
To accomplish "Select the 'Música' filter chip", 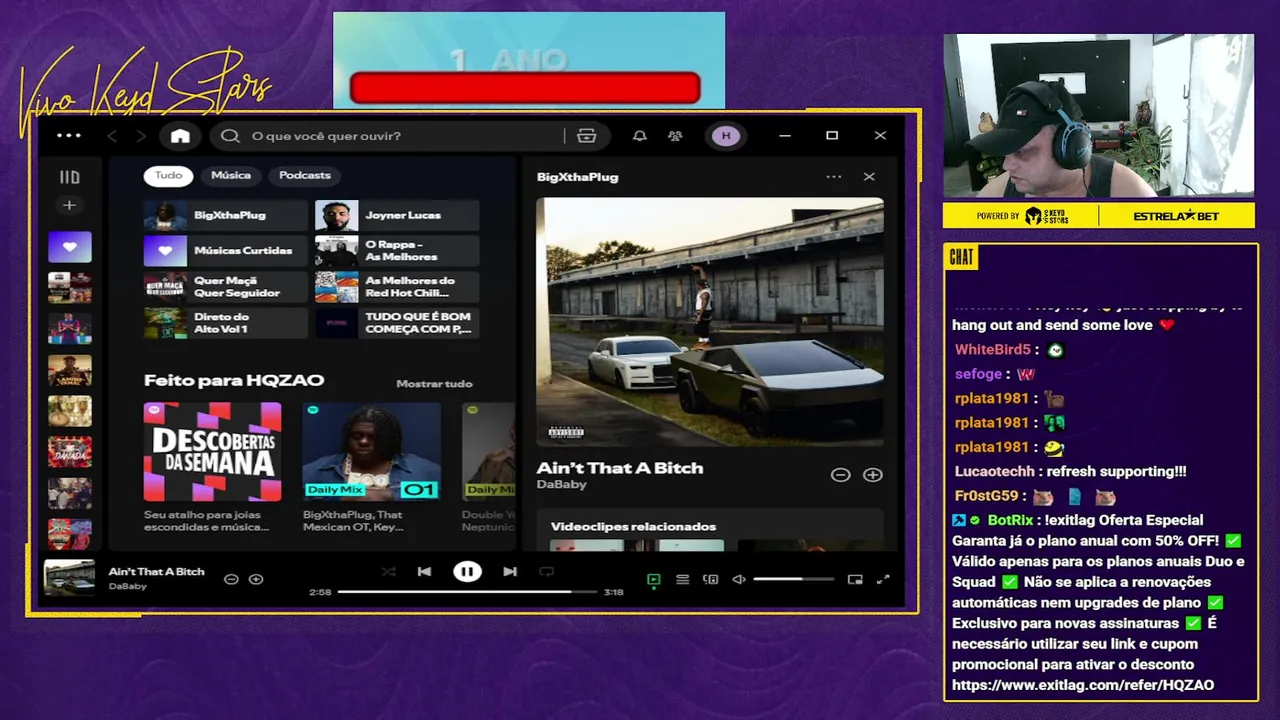I will (231, 175).
